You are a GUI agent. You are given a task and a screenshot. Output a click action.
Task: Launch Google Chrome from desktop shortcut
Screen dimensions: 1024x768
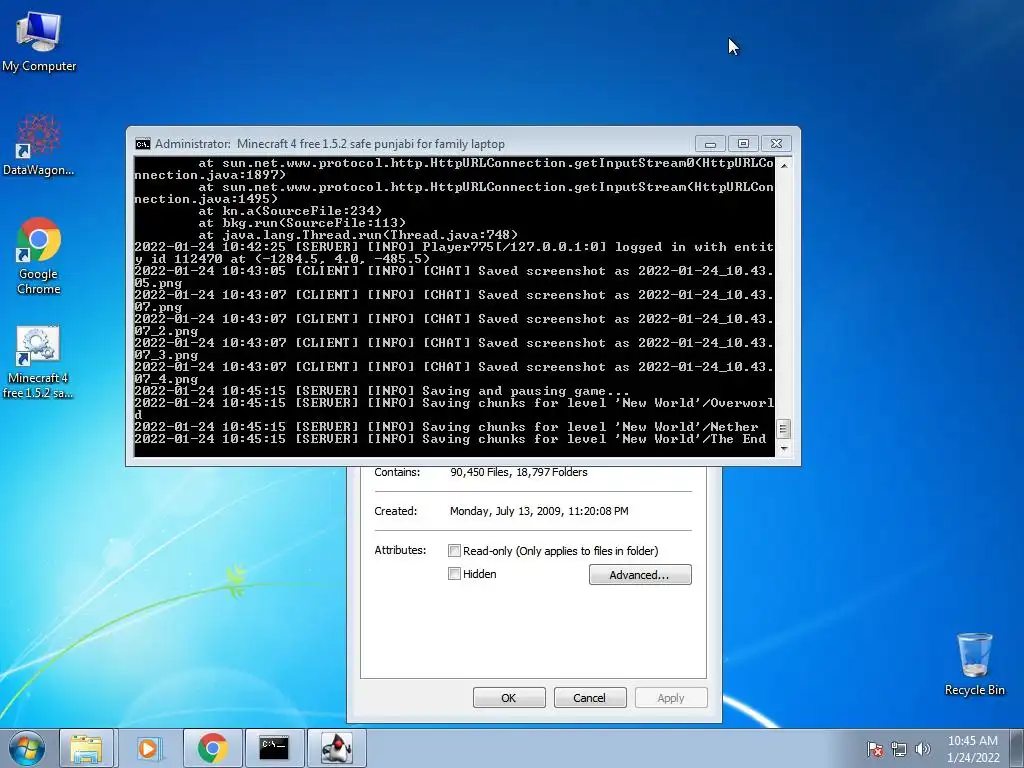[x=39, y=256]
